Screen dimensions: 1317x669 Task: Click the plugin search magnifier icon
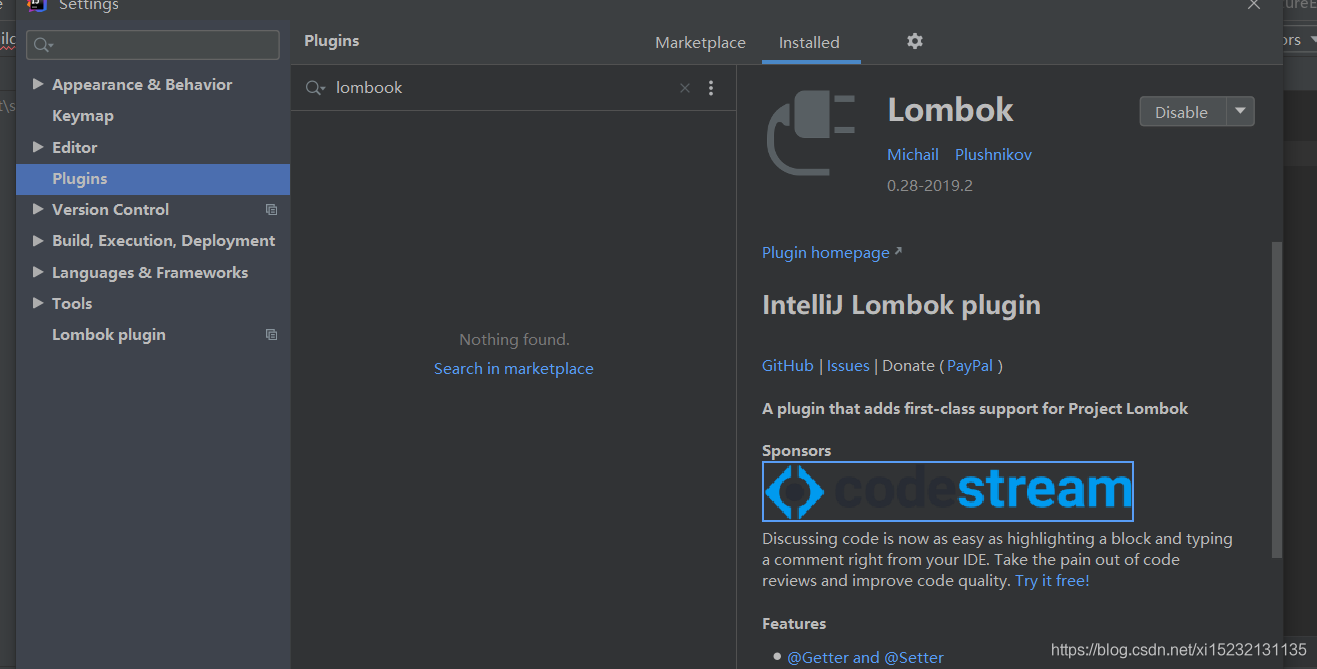coord(315,88)
